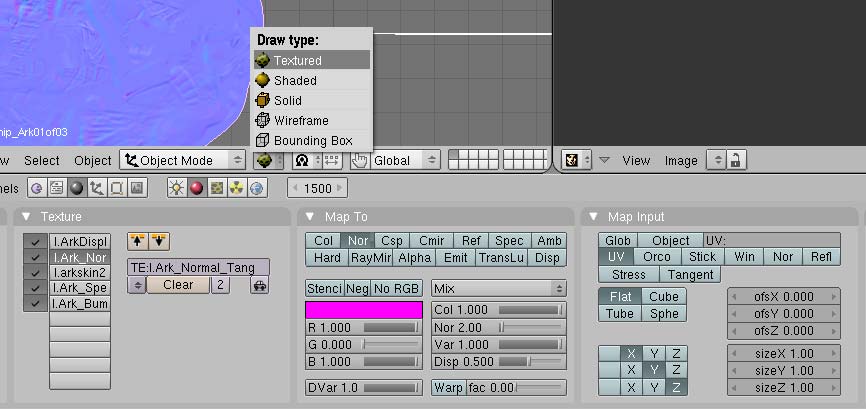This screenshot has height=410, width=866.
Task: Click the rotation pivot icon
Action: tap(302, 161)
